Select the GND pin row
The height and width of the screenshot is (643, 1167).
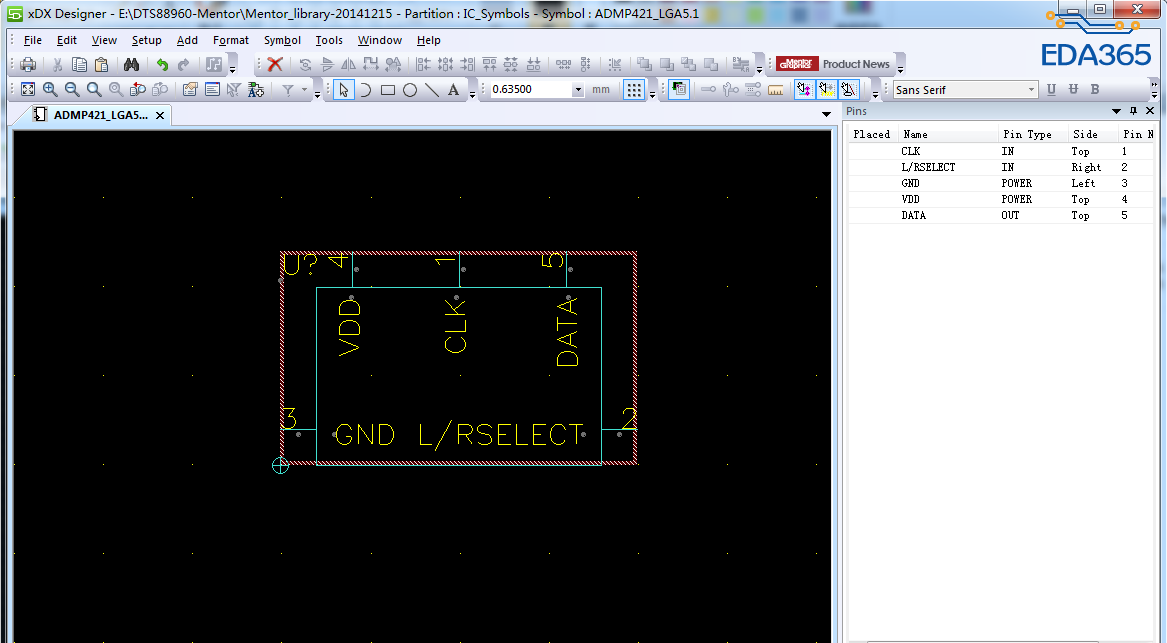[x=1001, y=183]
